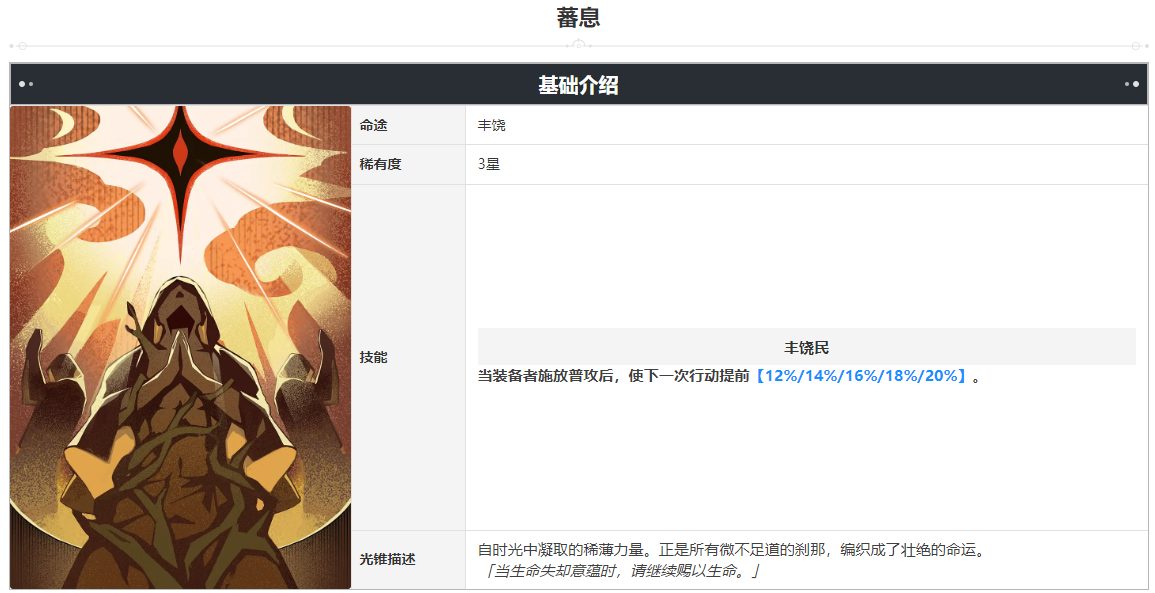Screen dimensions: 1155x593
Task: Click the blue 12%/14%/16%/18%/20% values
Action: pyautogui.click(x=860, y=376)
